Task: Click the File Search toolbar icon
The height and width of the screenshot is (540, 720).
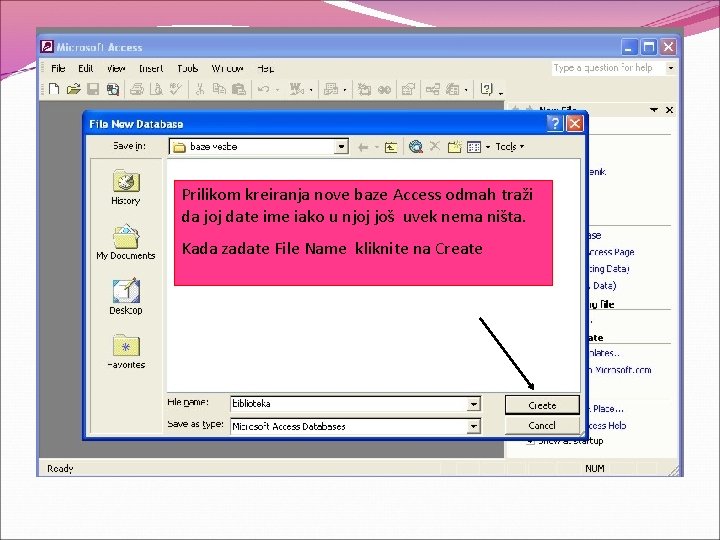Action: point(113,89)
